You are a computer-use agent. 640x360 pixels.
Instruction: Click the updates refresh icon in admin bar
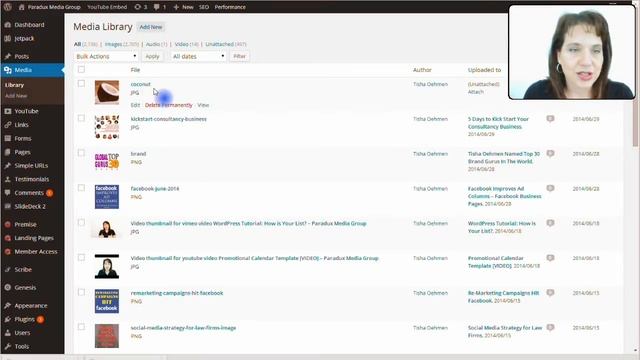pyautogui.click(x=138, y=7)
